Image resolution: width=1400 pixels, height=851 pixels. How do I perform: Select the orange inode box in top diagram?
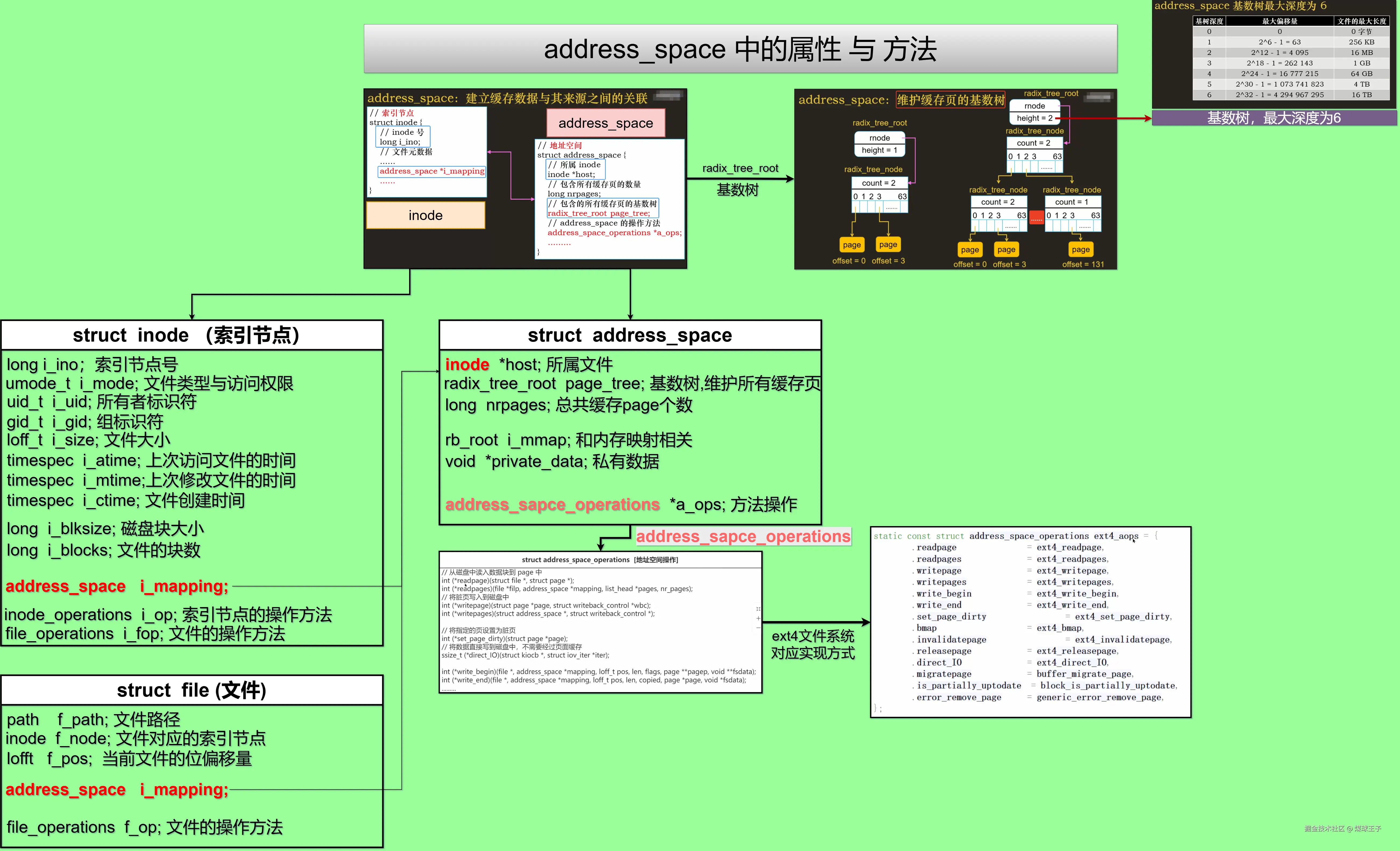[x=426, y=215]
